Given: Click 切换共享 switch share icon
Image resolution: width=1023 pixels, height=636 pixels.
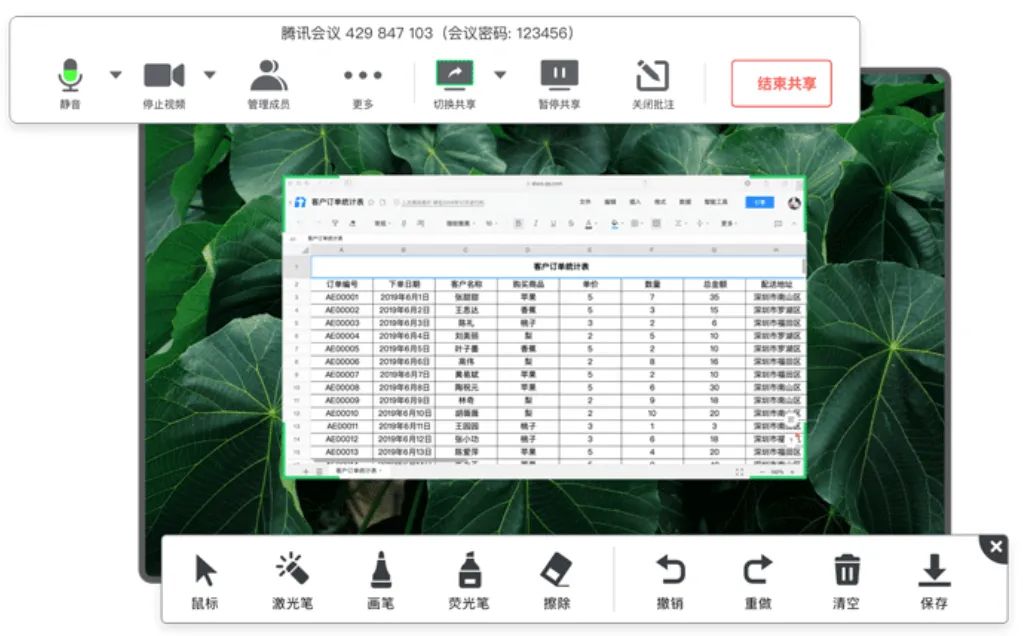Looking at the screenshot, I should click(455, 74).
